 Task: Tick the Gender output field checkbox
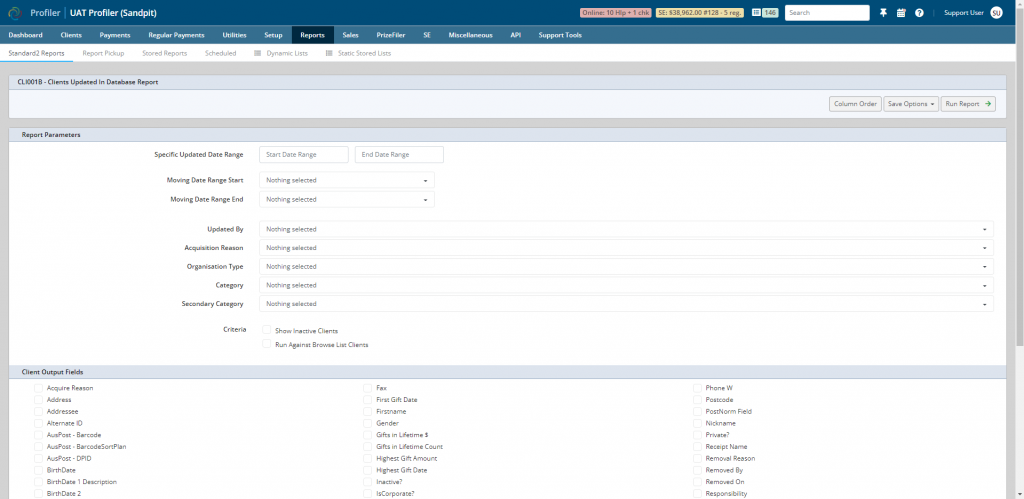point(368,423)
